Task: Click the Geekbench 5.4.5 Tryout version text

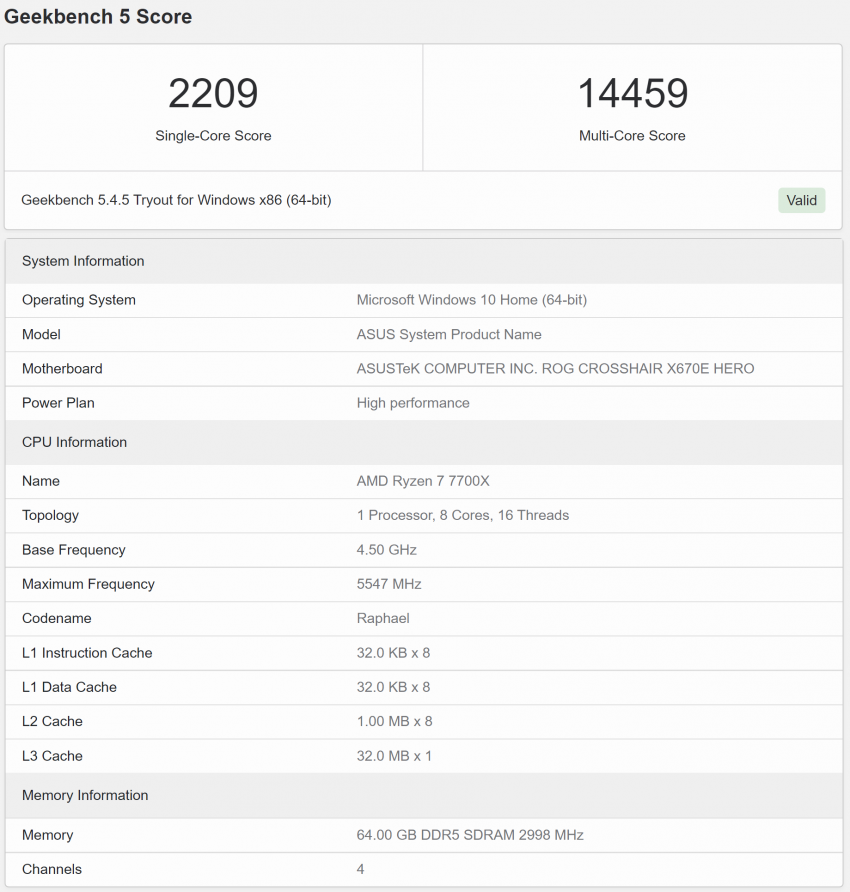Action: point(176,200)
